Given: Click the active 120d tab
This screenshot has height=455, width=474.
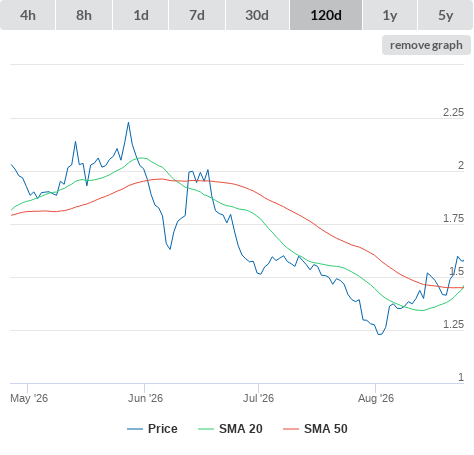Looking at the screenshot, I should coord(326,15).
